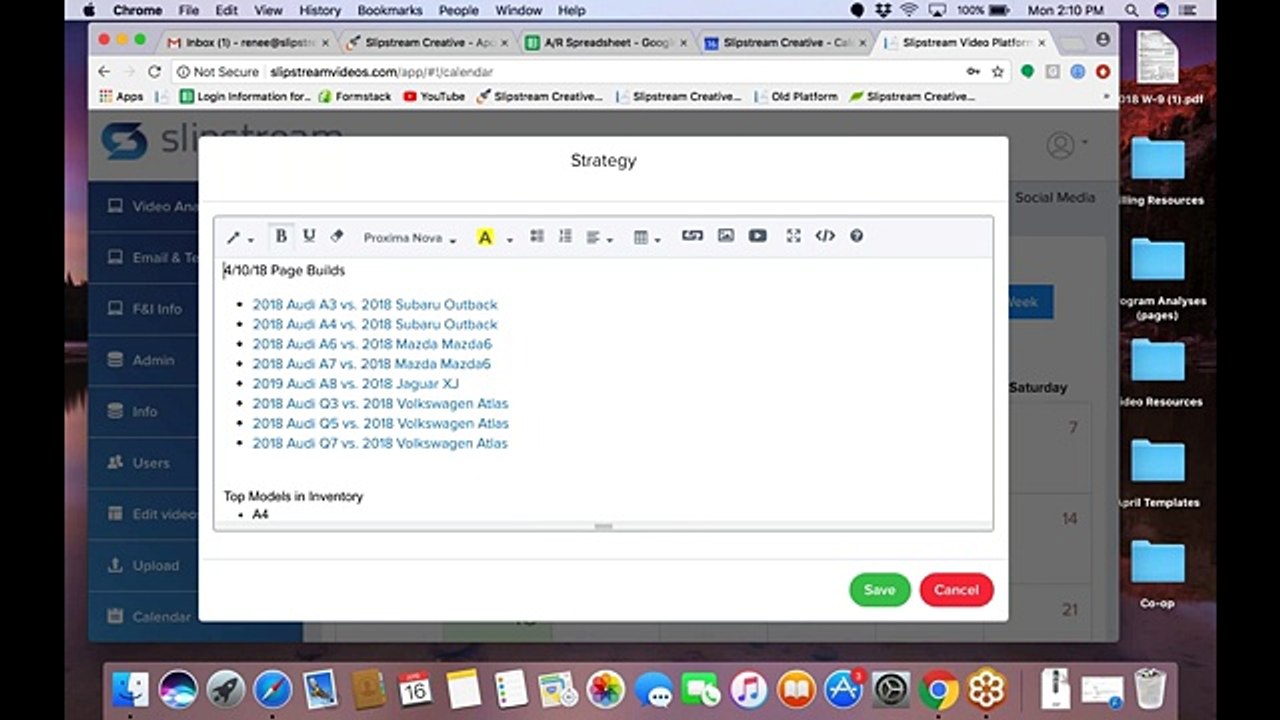Open the Chrome File menu
The height and width of the screenshot is (720, 1280).
tap(189, 10)
